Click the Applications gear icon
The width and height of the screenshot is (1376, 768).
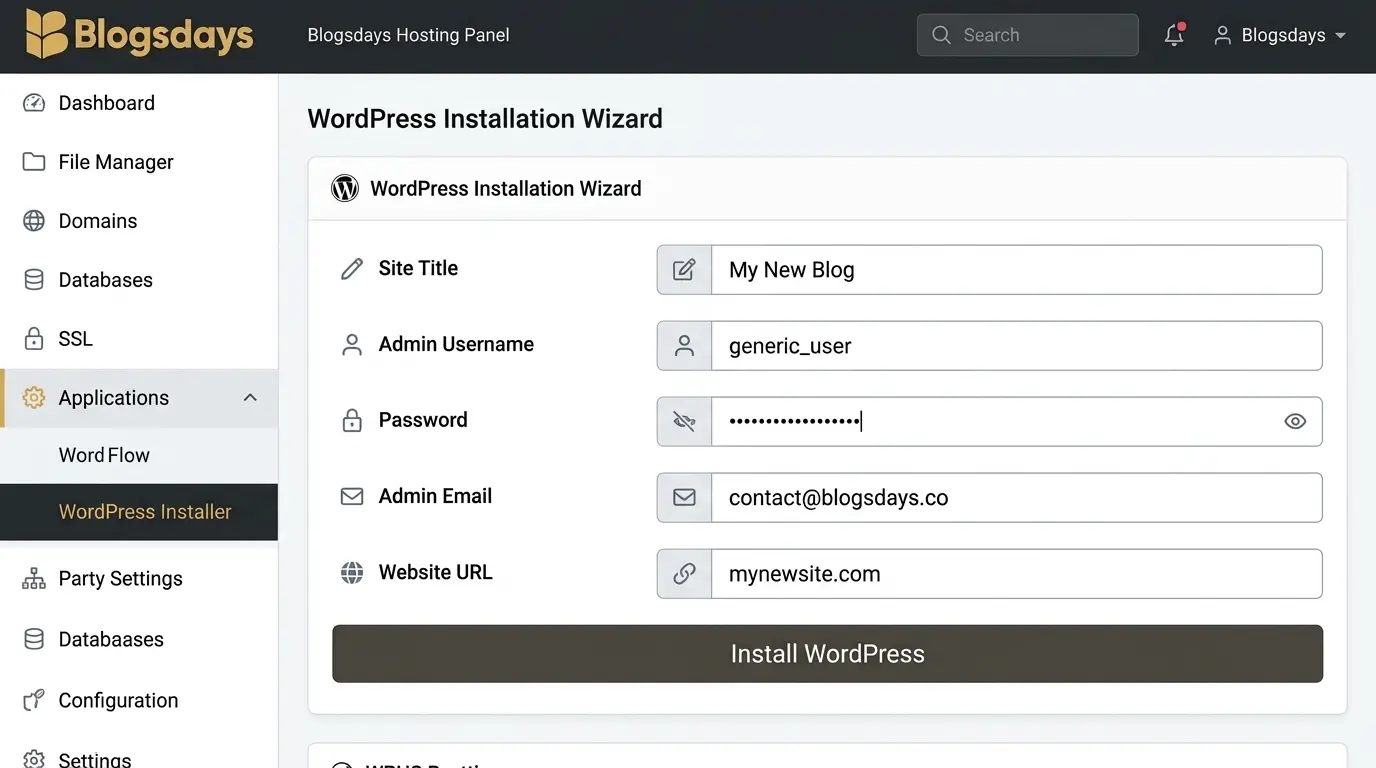click(34, 398)
